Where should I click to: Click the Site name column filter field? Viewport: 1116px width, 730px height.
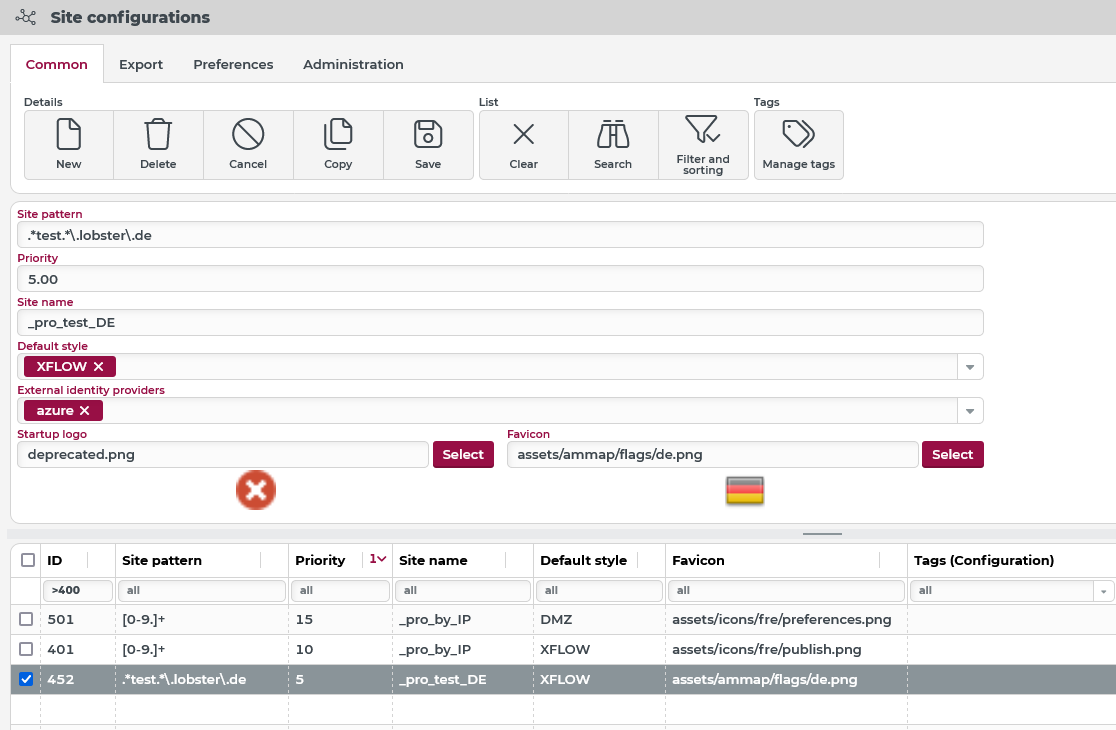tap(463, 591)
